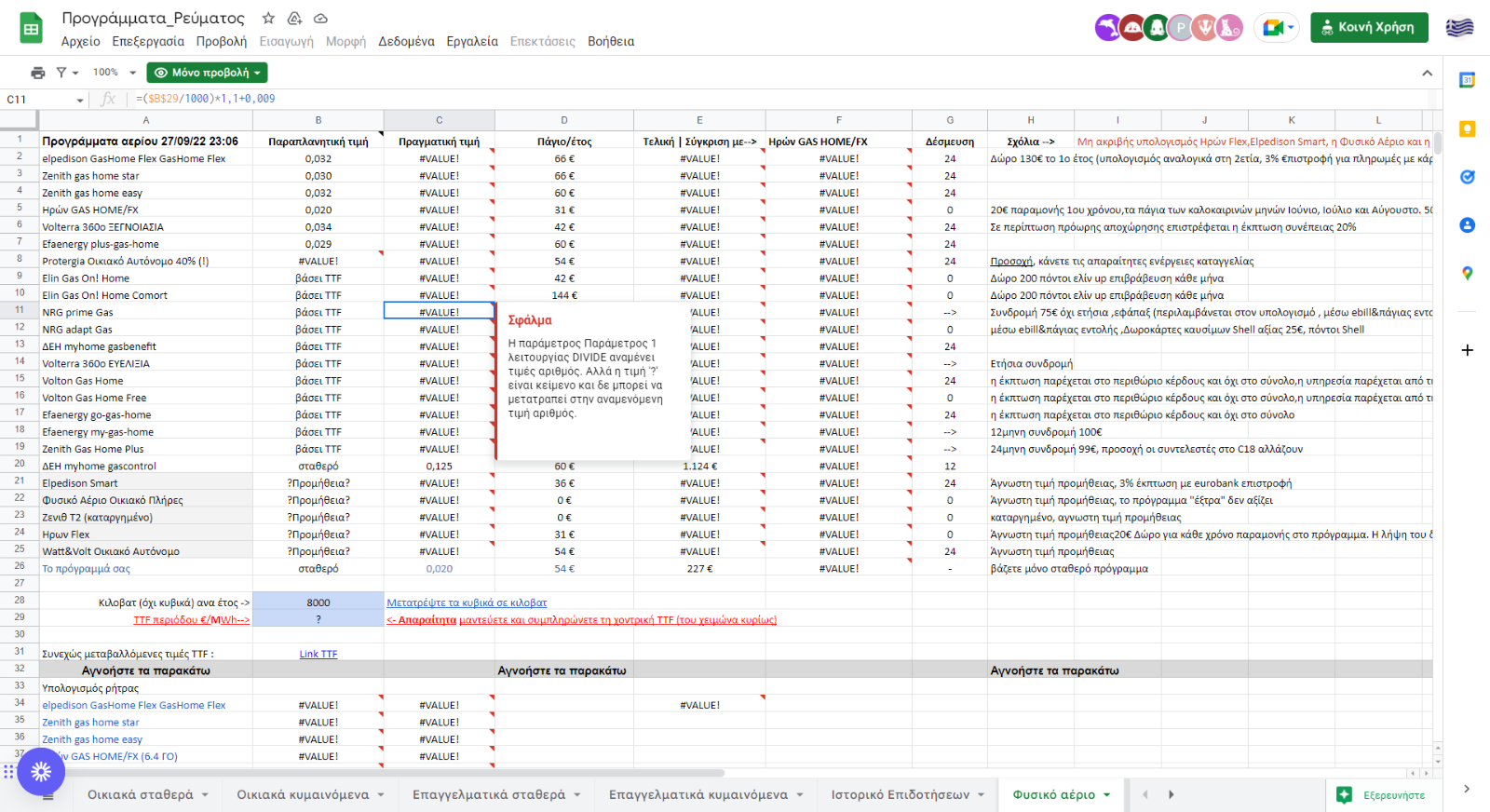Switch to Επαγγελματικά κυμαινόμενα sheet tab

coord(698,795)
